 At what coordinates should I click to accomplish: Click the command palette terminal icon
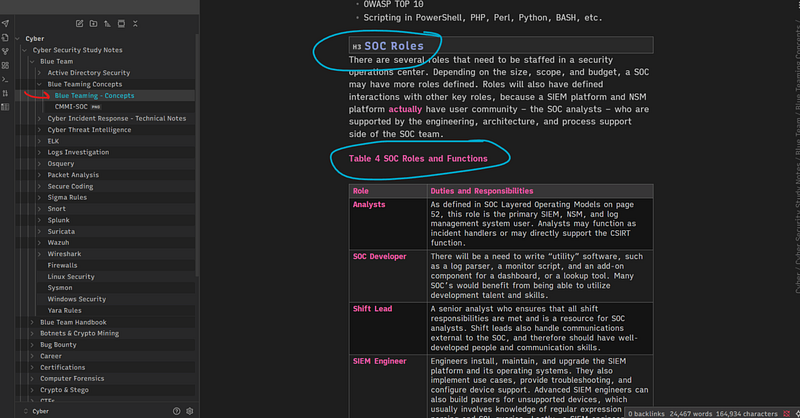pyautogui.click(x=5, y=79)
